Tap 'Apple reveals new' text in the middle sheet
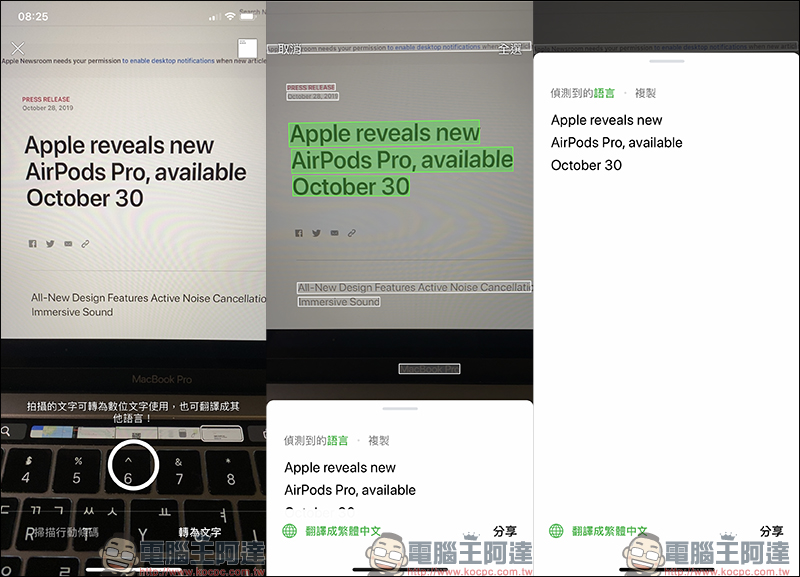 point(340,467)
